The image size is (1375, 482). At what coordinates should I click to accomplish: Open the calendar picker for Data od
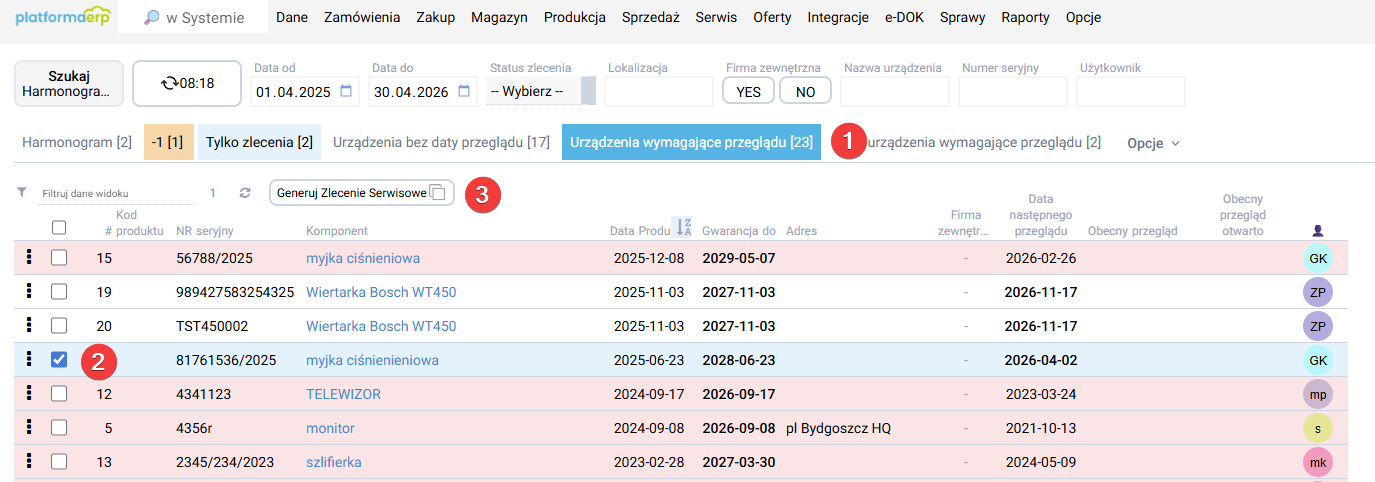tap(347, 91)
